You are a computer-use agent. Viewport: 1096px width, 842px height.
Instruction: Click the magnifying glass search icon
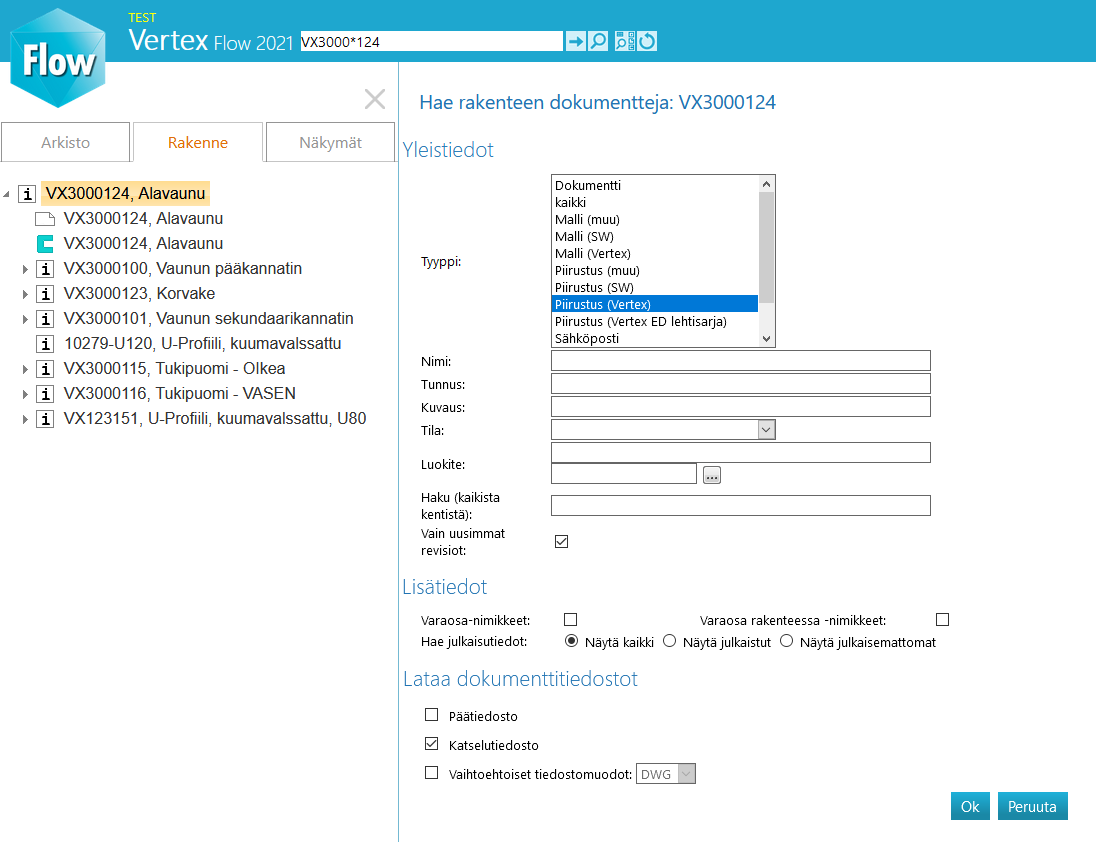598,41
